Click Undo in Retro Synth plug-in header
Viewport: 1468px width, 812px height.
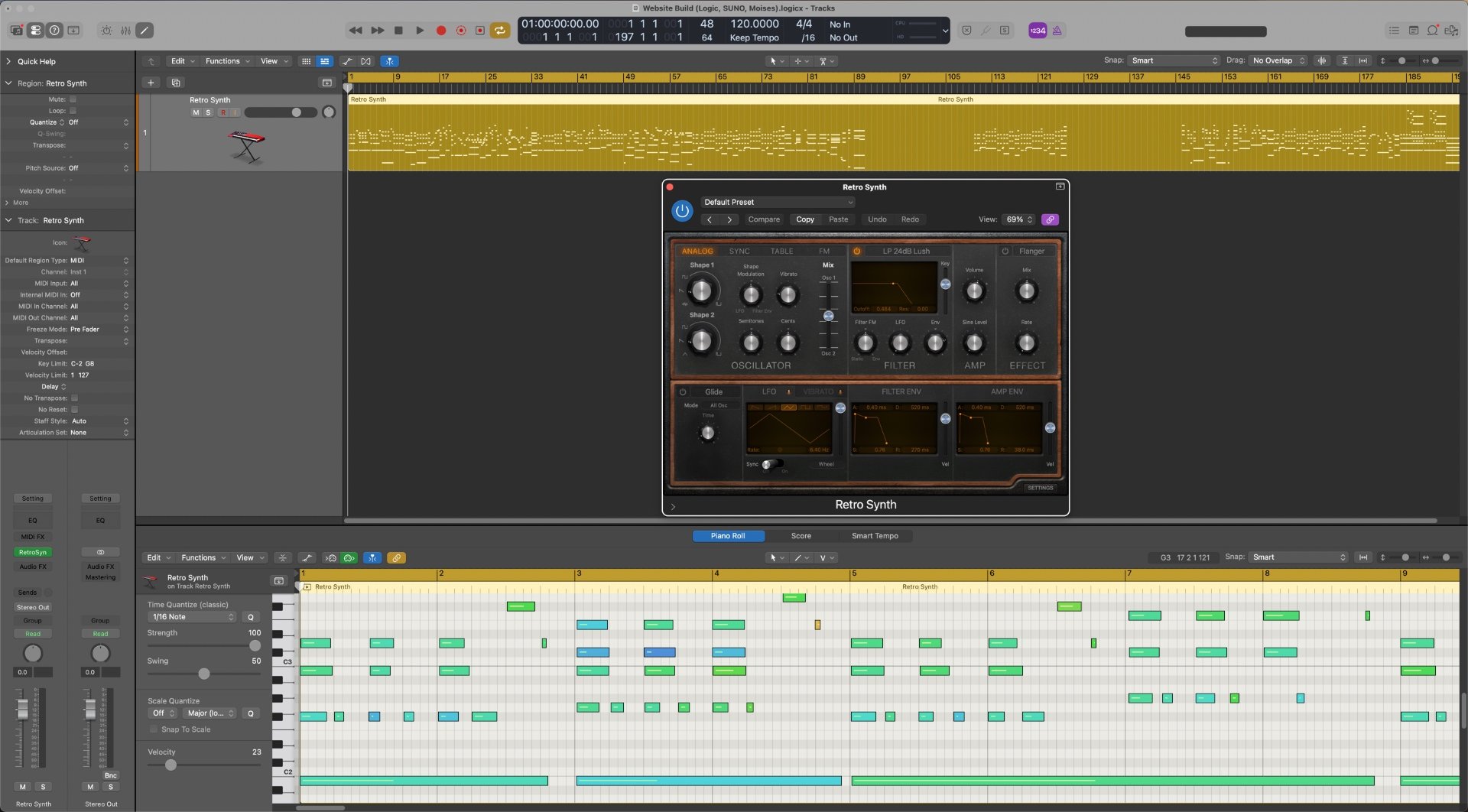point(877,219)
